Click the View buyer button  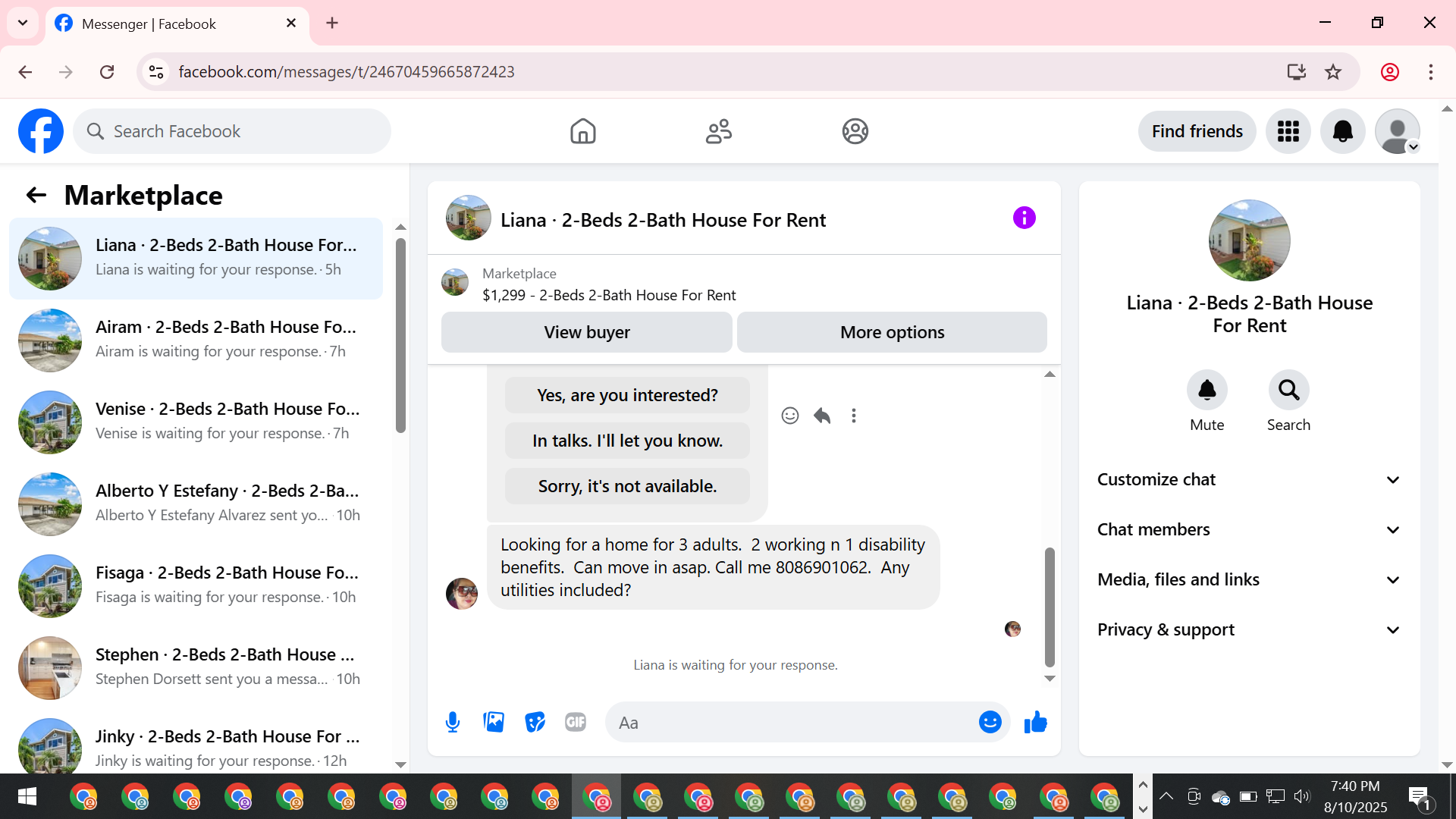[x=586, y=332]
